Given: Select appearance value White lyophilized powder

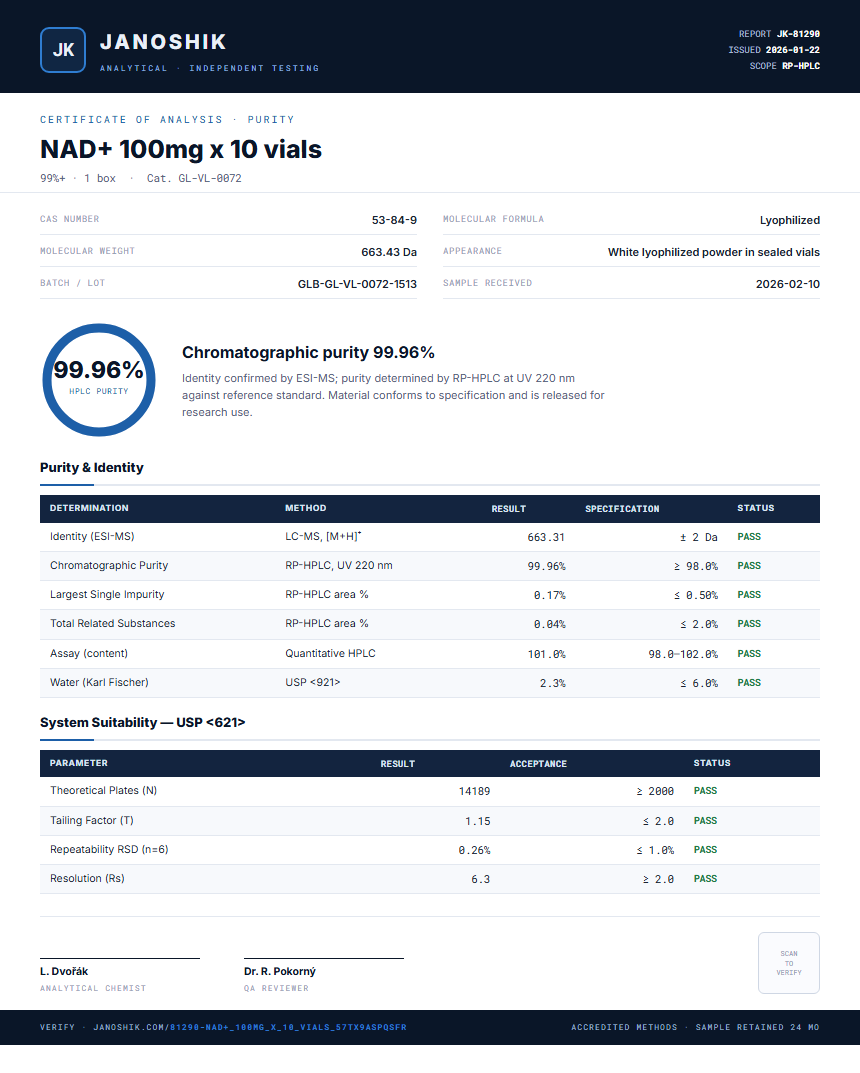Looking at the screenshot, I should 714,252.
